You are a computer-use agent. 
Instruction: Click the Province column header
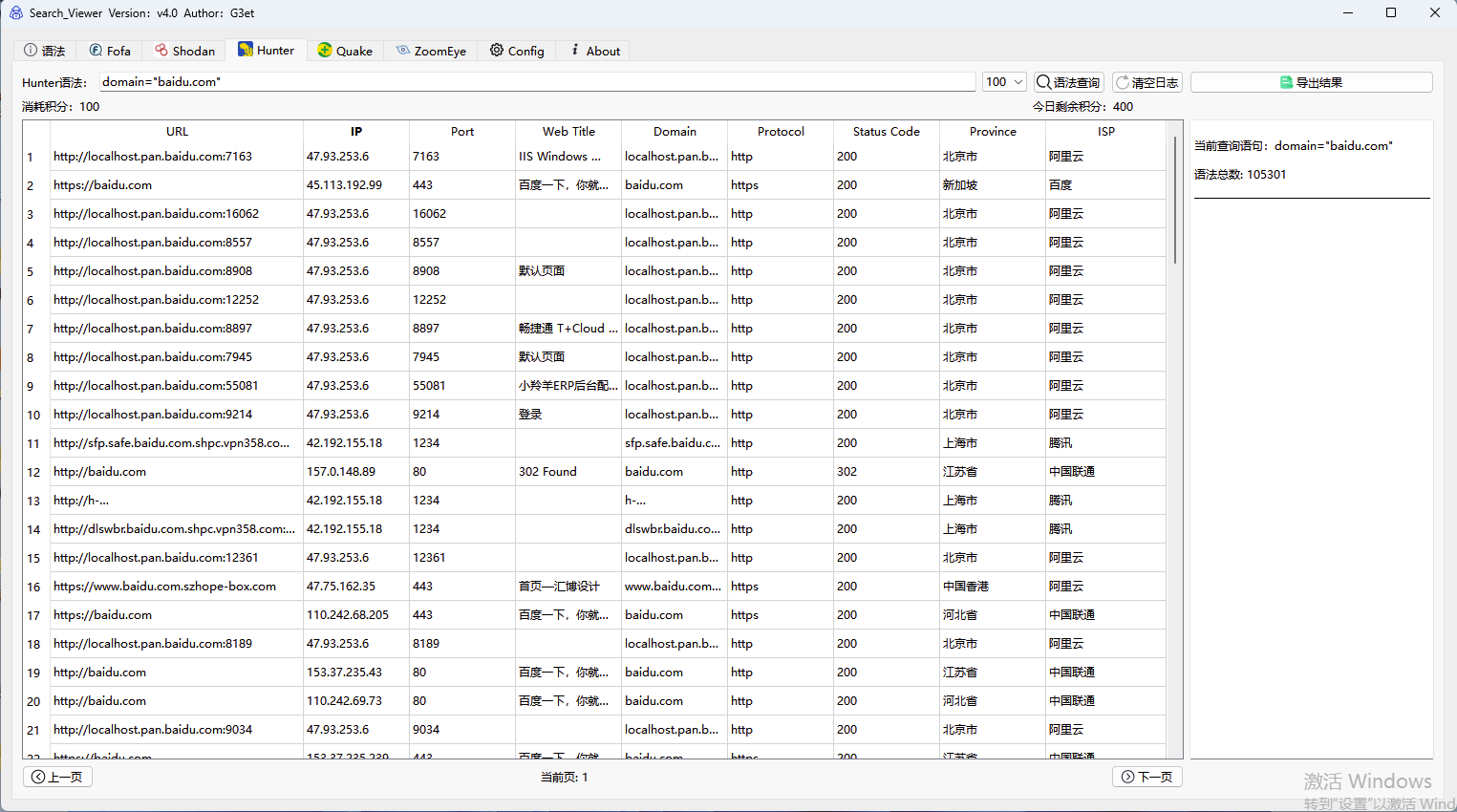pyautogui.click(x=993, y=132)
